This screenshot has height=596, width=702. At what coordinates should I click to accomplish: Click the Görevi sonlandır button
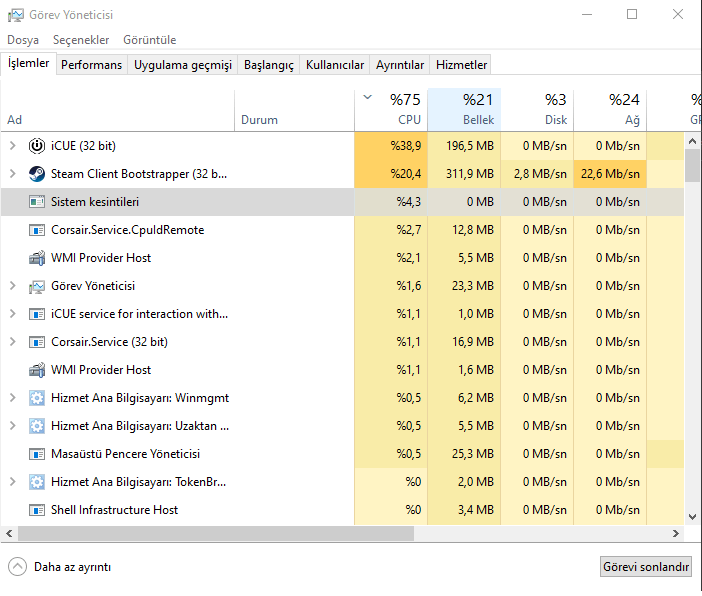[x=646, y=567]
